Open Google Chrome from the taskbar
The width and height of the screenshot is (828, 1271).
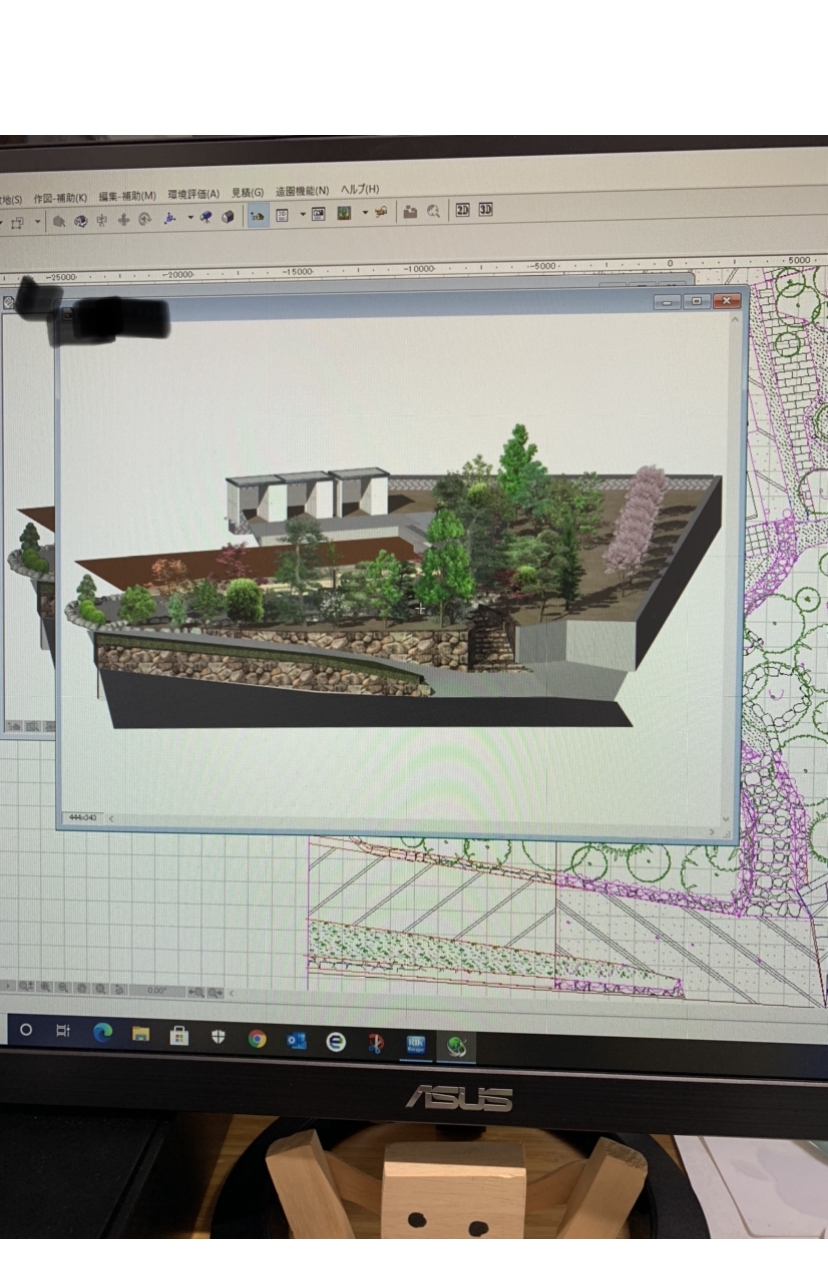(257, 1039)
